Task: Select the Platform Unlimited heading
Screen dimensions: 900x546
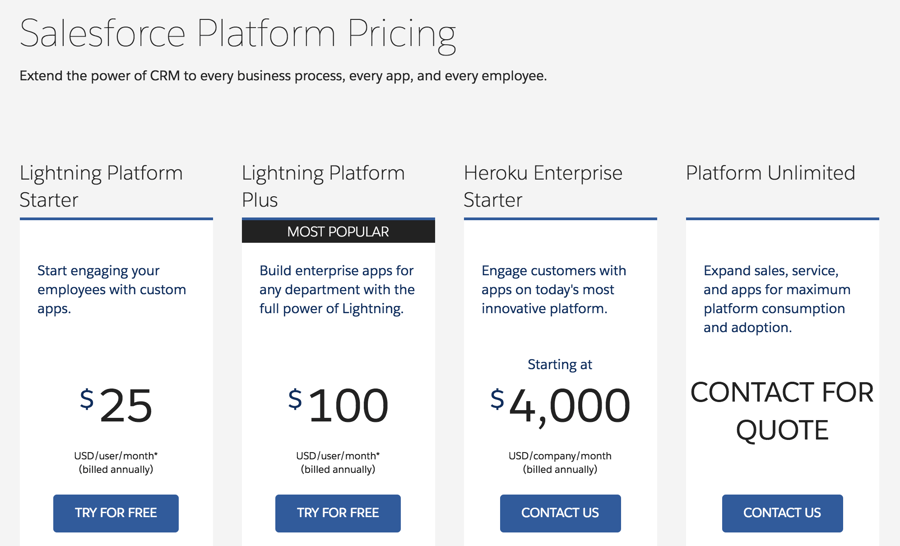Action: tap(770, 173)
